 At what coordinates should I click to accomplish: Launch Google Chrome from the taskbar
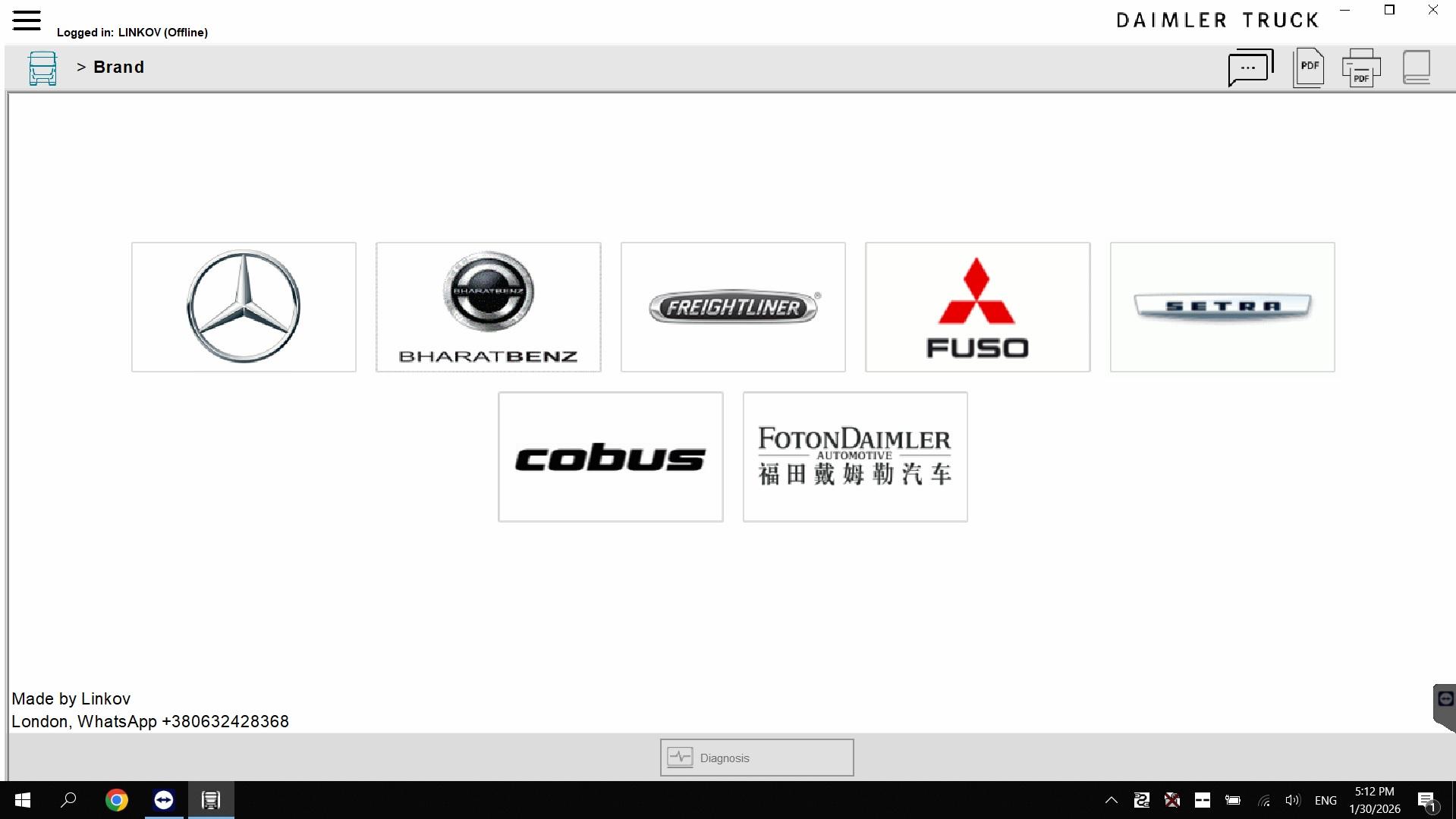pos(117,800)
